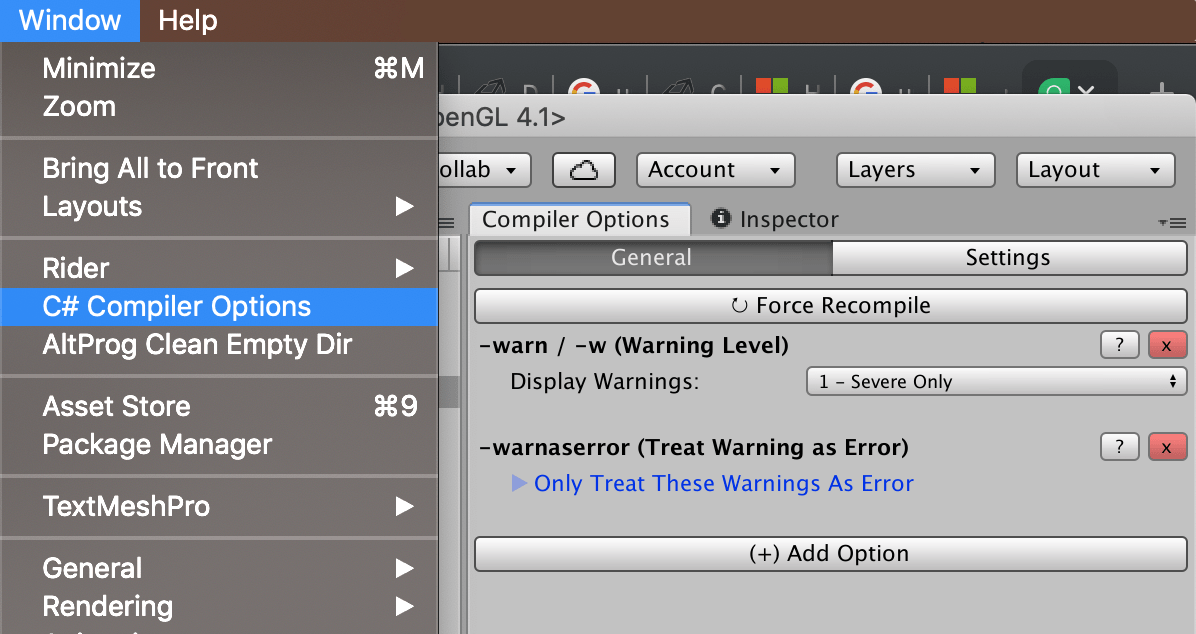Click help button for -warnaserror option
The height and width of the screenshot is (634, 1196).
click(1119, 447)
